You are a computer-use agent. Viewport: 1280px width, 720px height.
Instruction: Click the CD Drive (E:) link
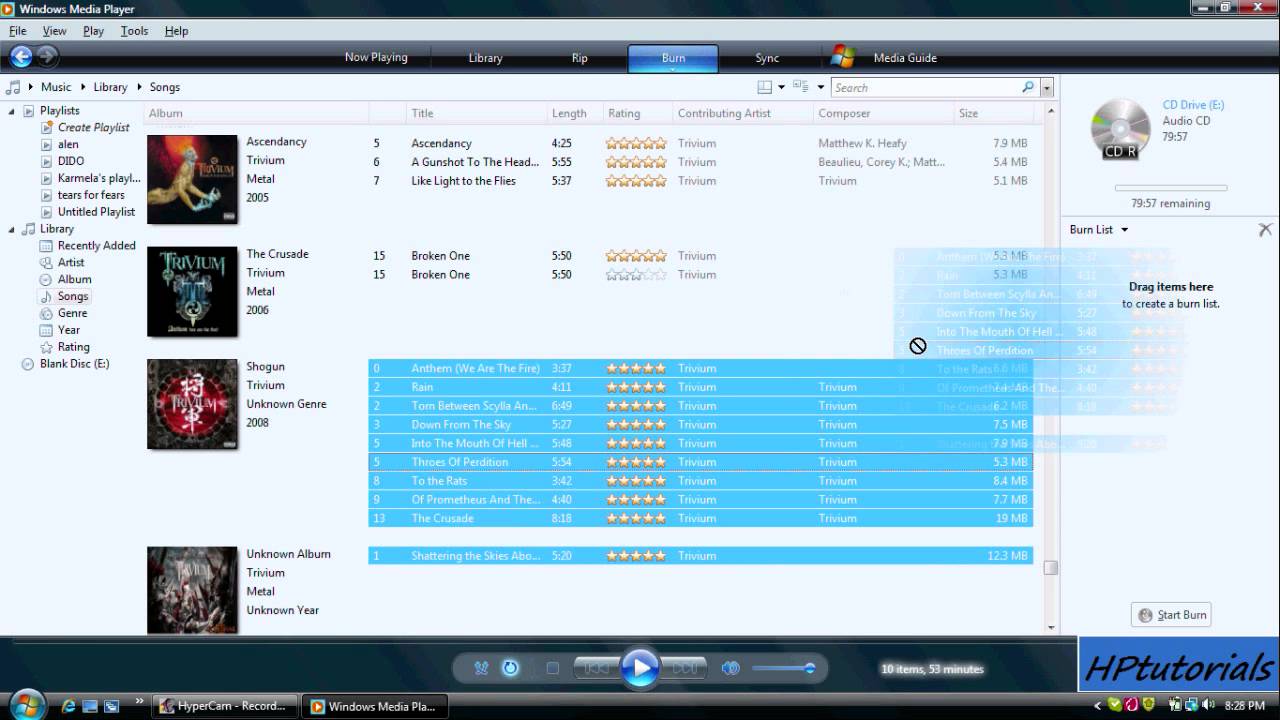(x=1193, y=105)
